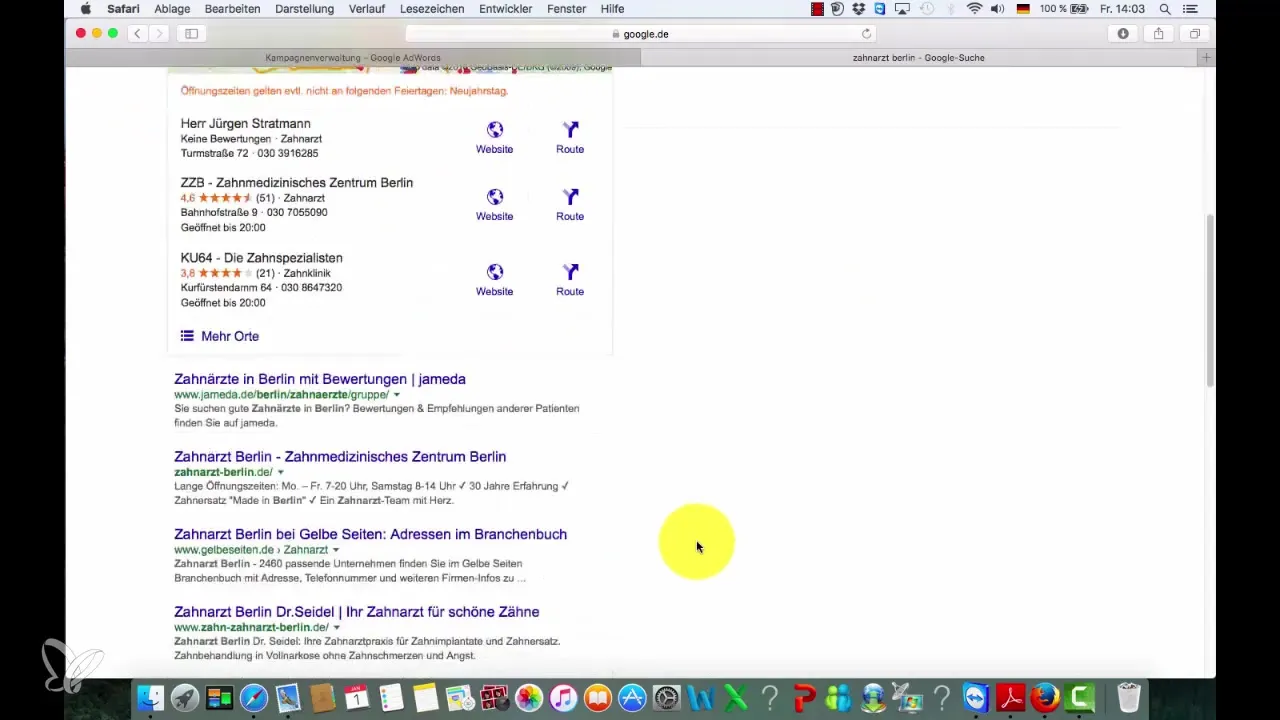
Task: Click the German flag input source
Action: pos(1023,9)
